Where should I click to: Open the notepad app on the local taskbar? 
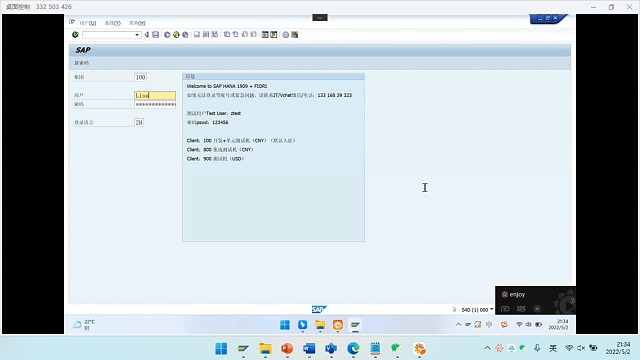[x=375, y=349]
